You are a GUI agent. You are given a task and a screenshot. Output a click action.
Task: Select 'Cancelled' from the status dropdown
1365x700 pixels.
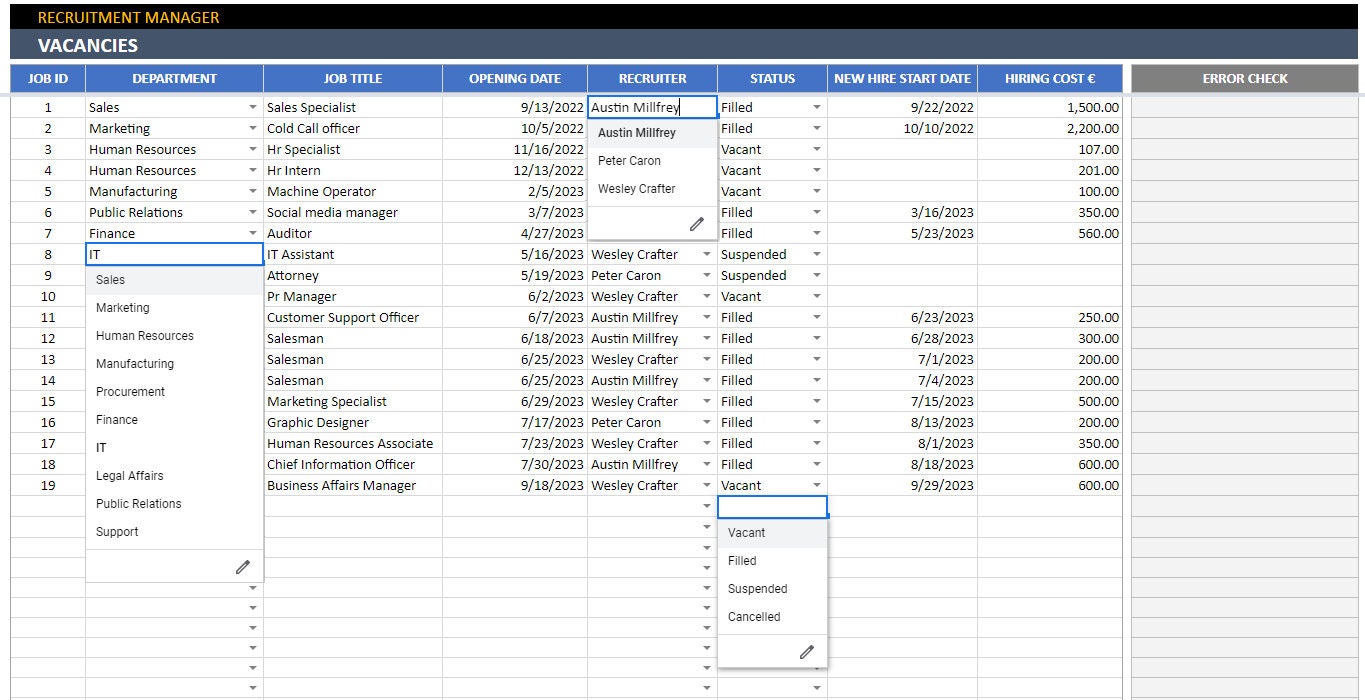pyautogui.click(x=752, y=616)
